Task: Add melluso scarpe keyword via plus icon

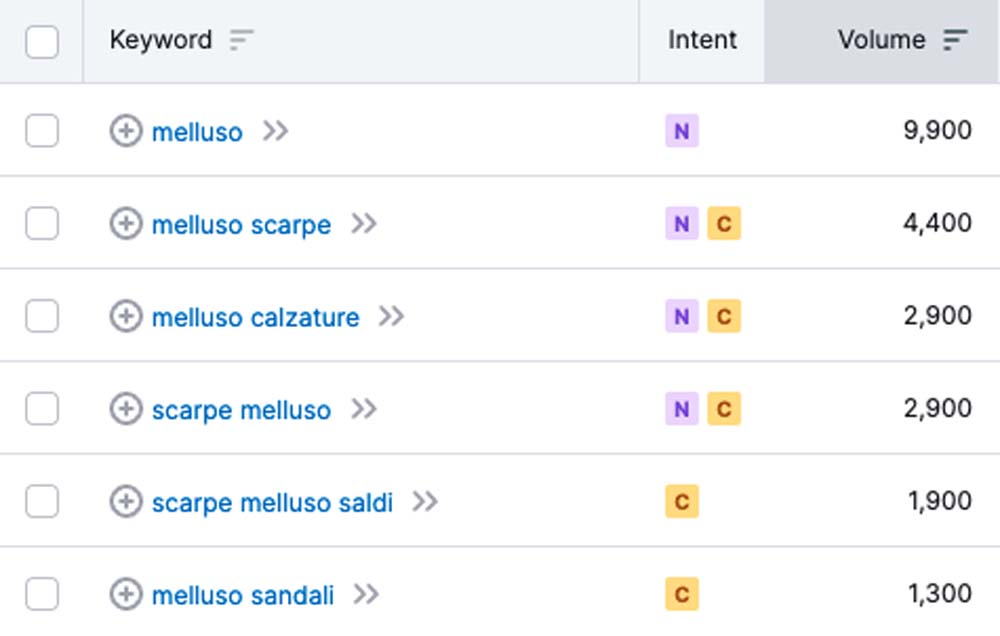Action: [125, 224]
